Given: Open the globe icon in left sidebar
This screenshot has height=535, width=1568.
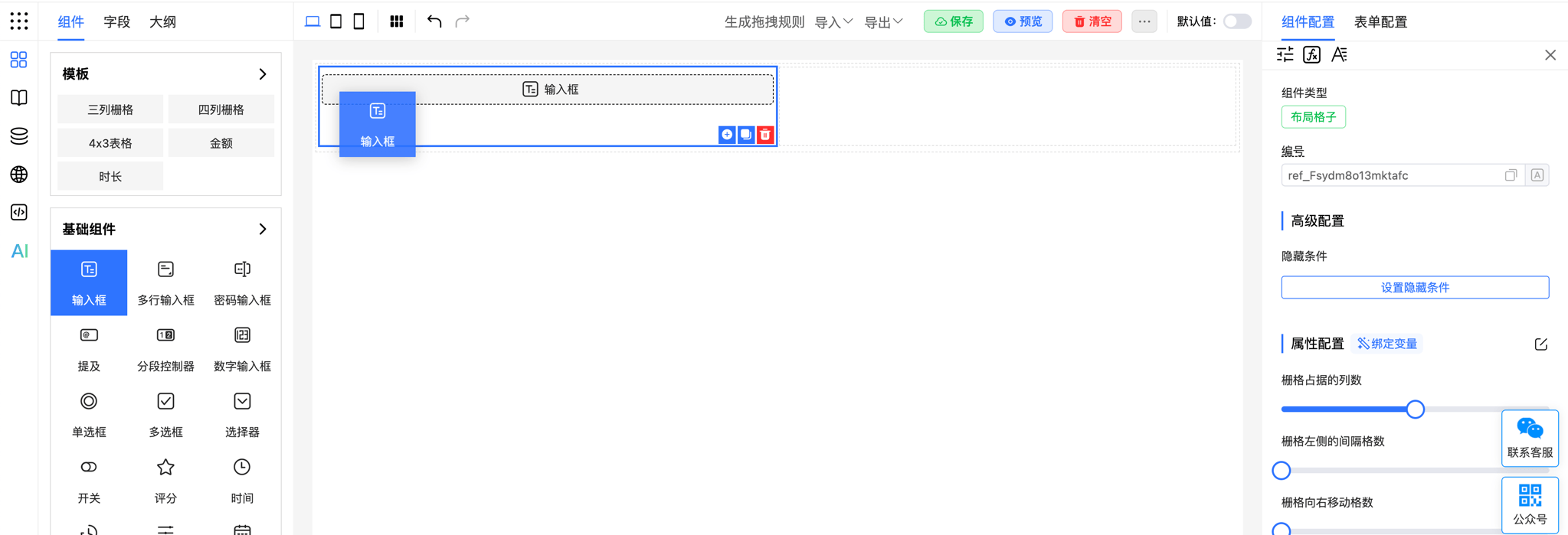Looking at the screenshot, I should click(19, 175).
